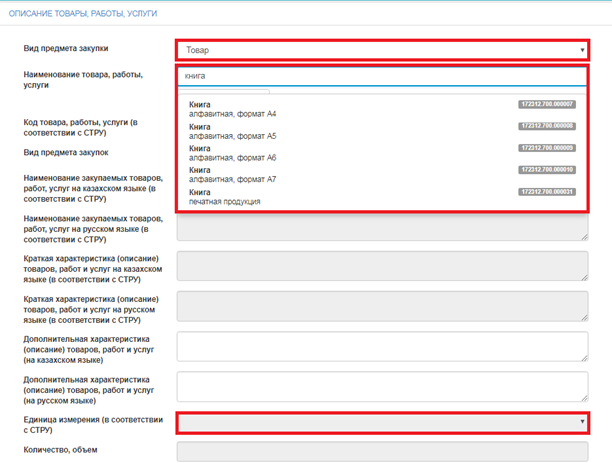Click the 'Краткая характеристика' Kazakh language field
Image resolution: width=612 pixels, height=463 pixels.
pos(381,265)
